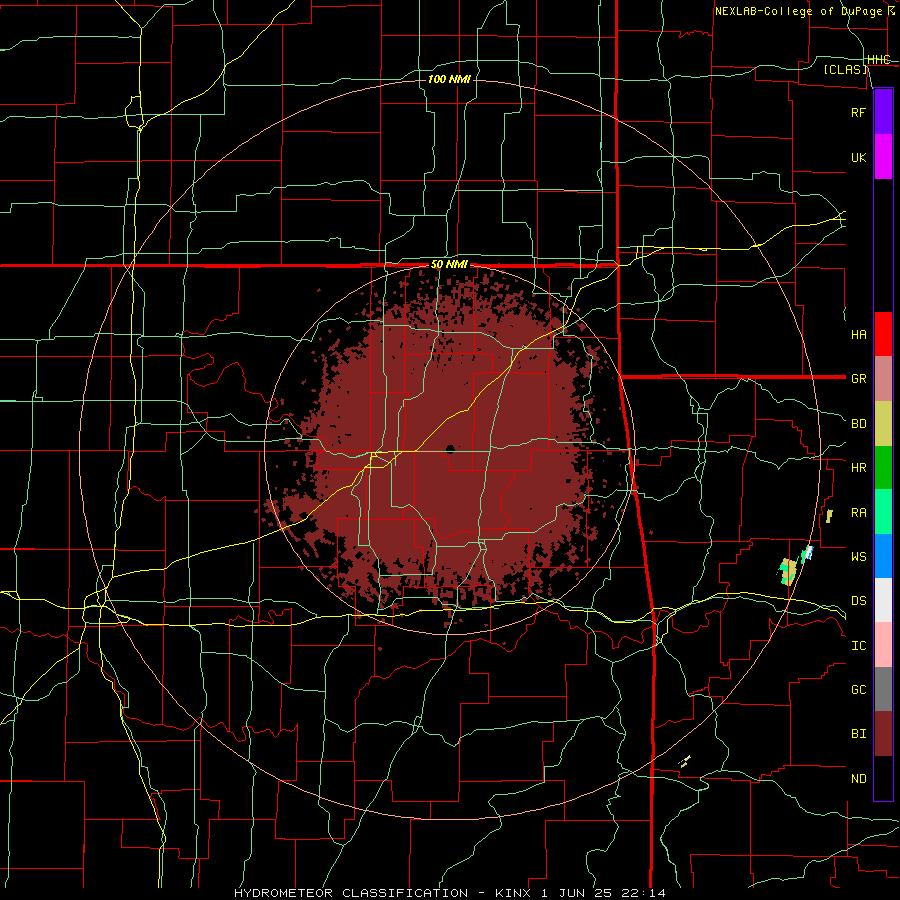Select the pink IC legend swatch
The height and width of the screenshot is (900, 900).
pyautogui.click(x=883, y=645)
